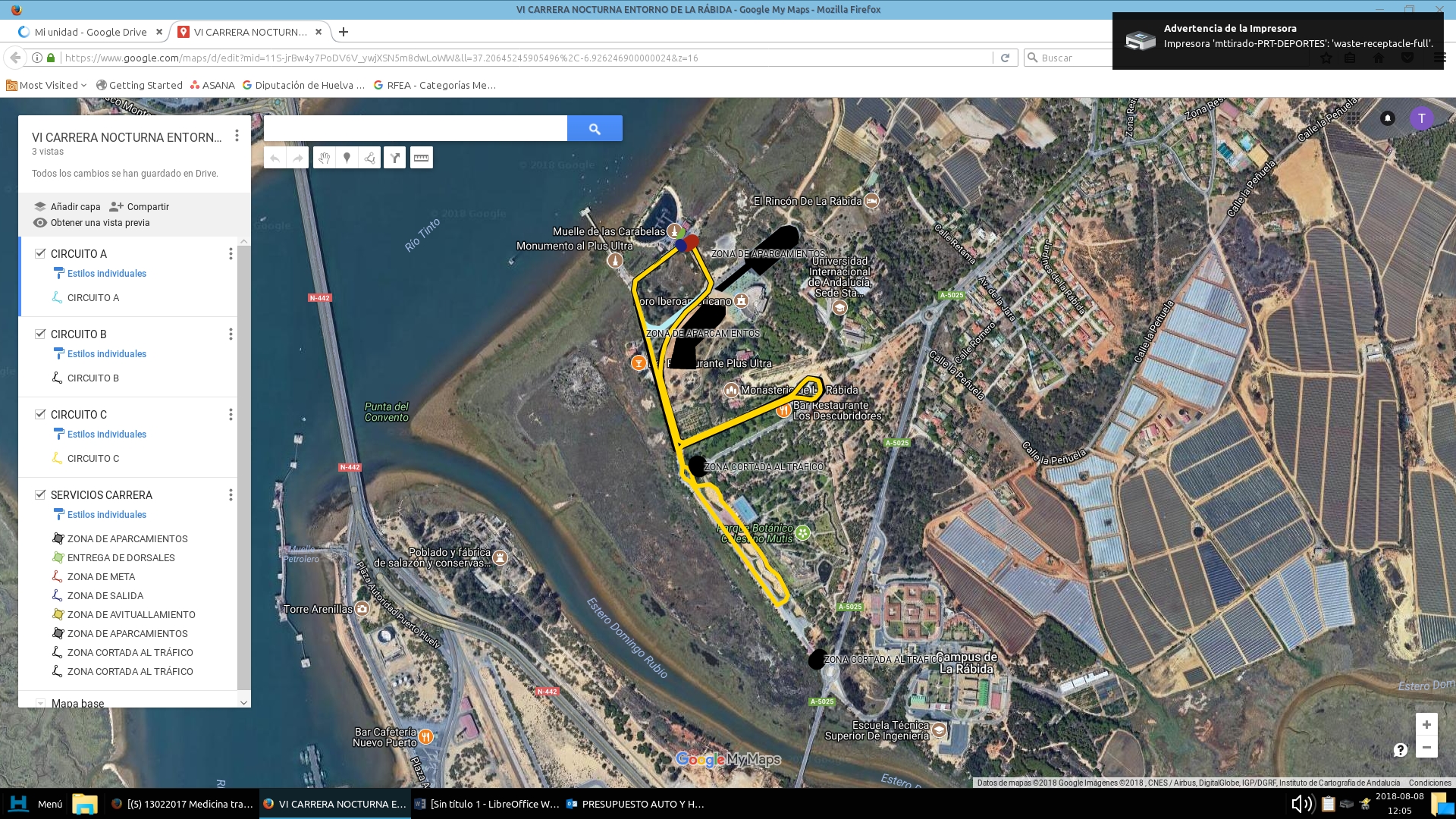Open CIRCUITO B layer options menu
1456x819 pixels.
pos(231,334)
